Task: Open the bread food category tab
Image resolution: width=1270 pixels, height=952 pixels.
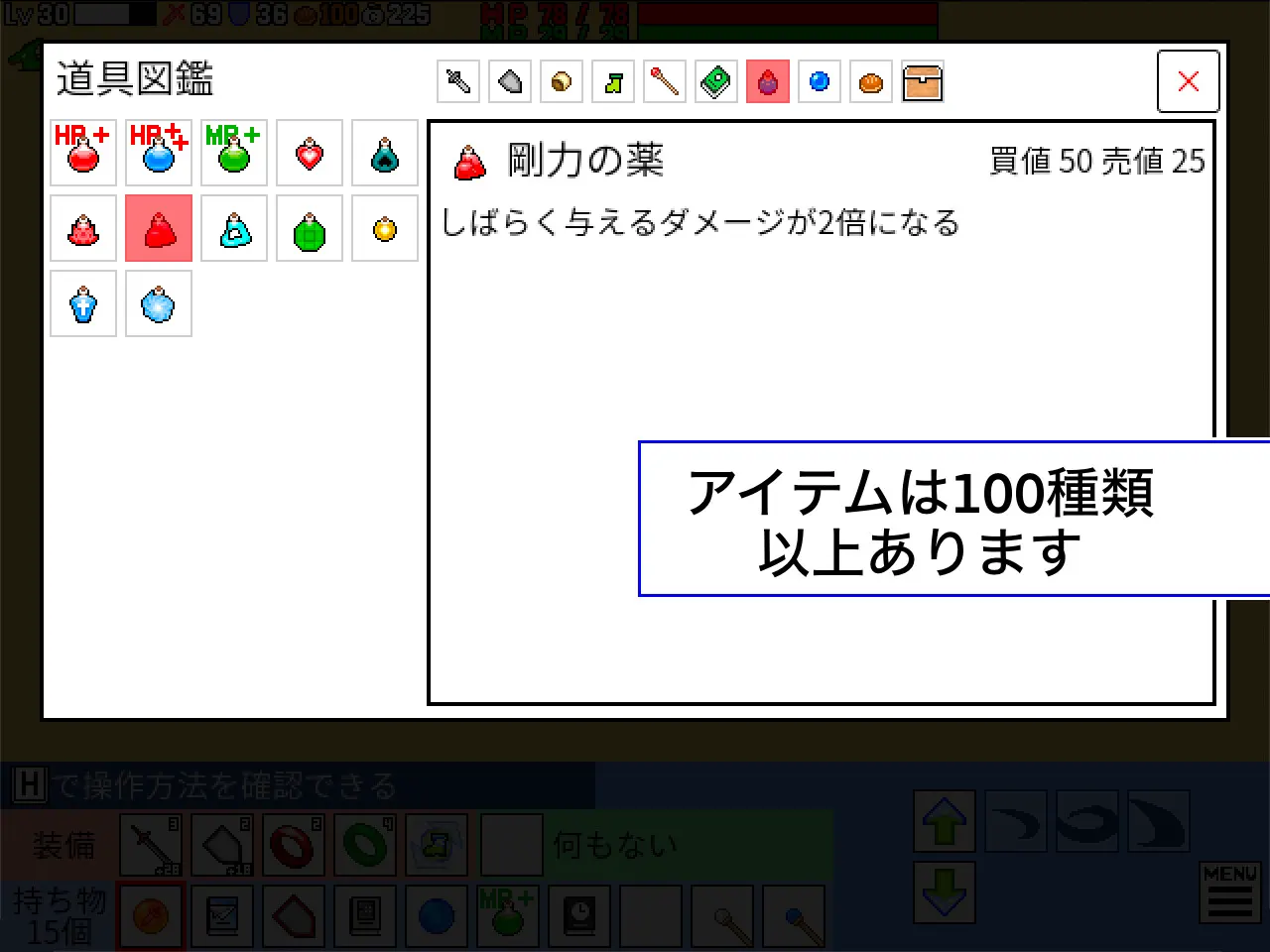Action: (871, 81)
